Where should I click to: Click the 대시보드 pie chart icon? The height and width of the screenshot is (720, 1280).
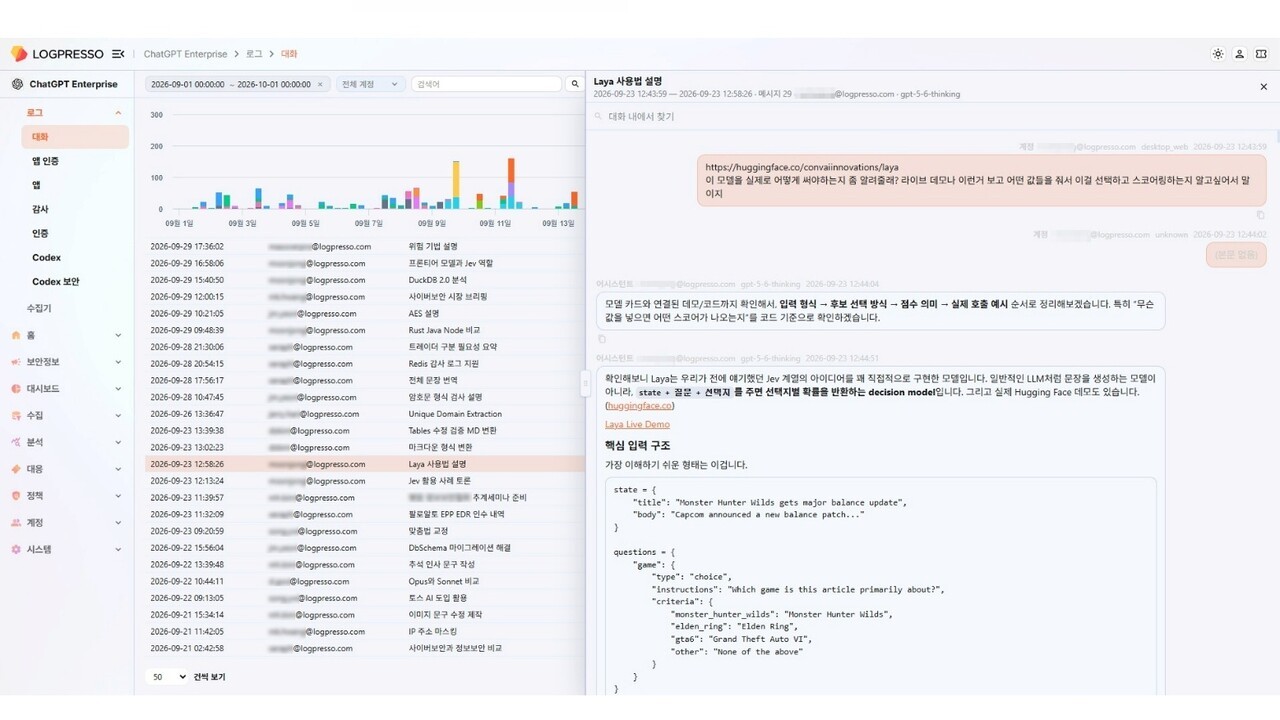(16, 389)
